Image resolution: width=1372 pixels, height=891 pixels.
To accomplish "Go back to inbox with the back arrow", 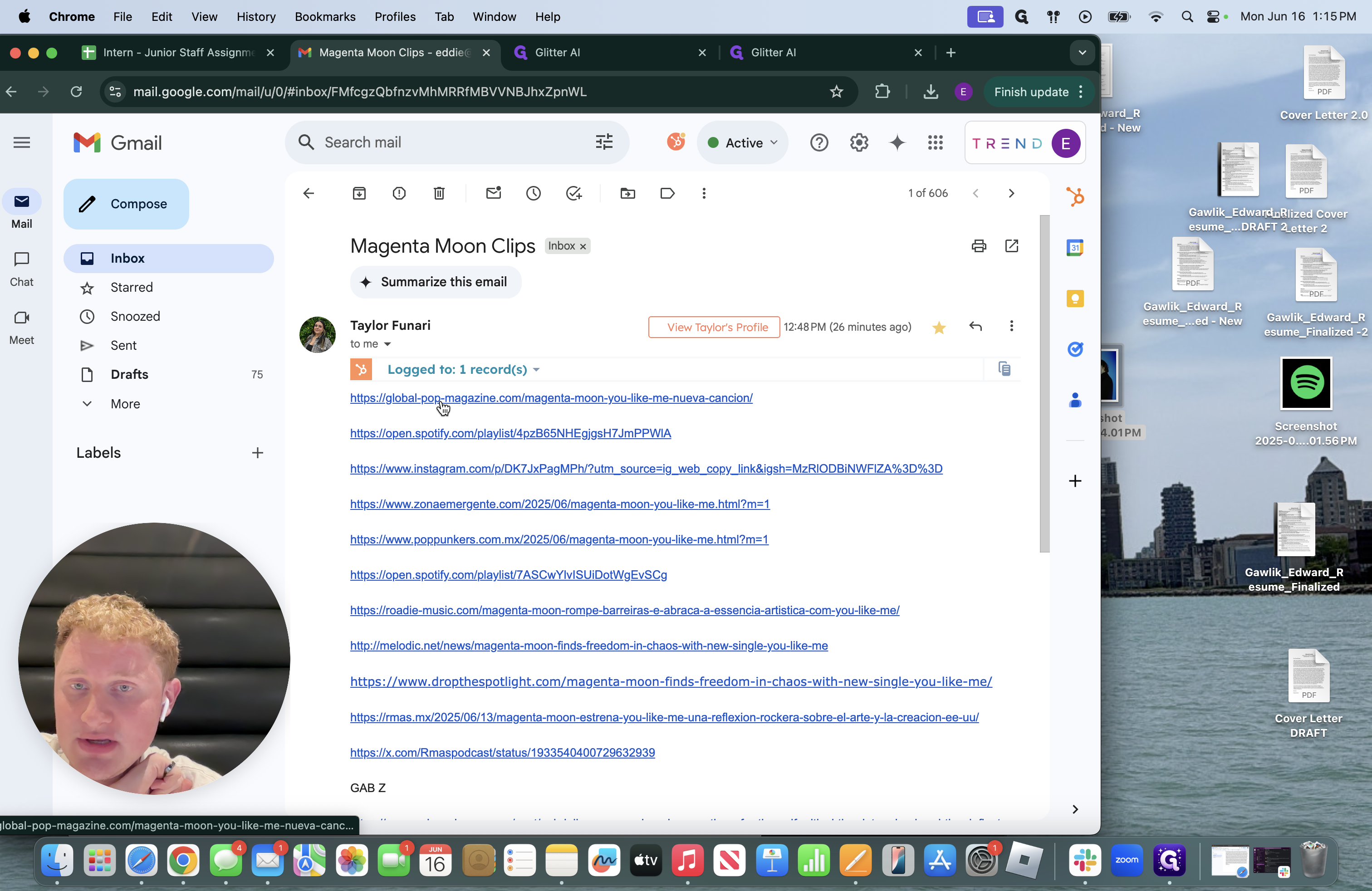I will pyautogui.click(x=309, y=193).
